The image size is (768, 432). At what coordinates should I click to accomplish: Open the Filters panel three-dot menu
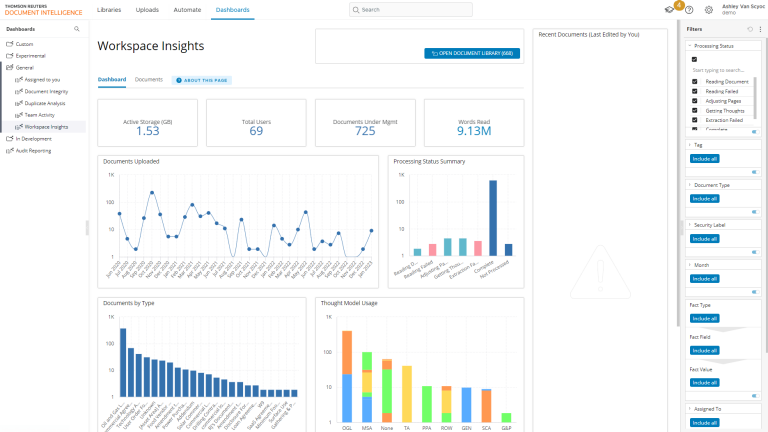(x=760, y=29)
